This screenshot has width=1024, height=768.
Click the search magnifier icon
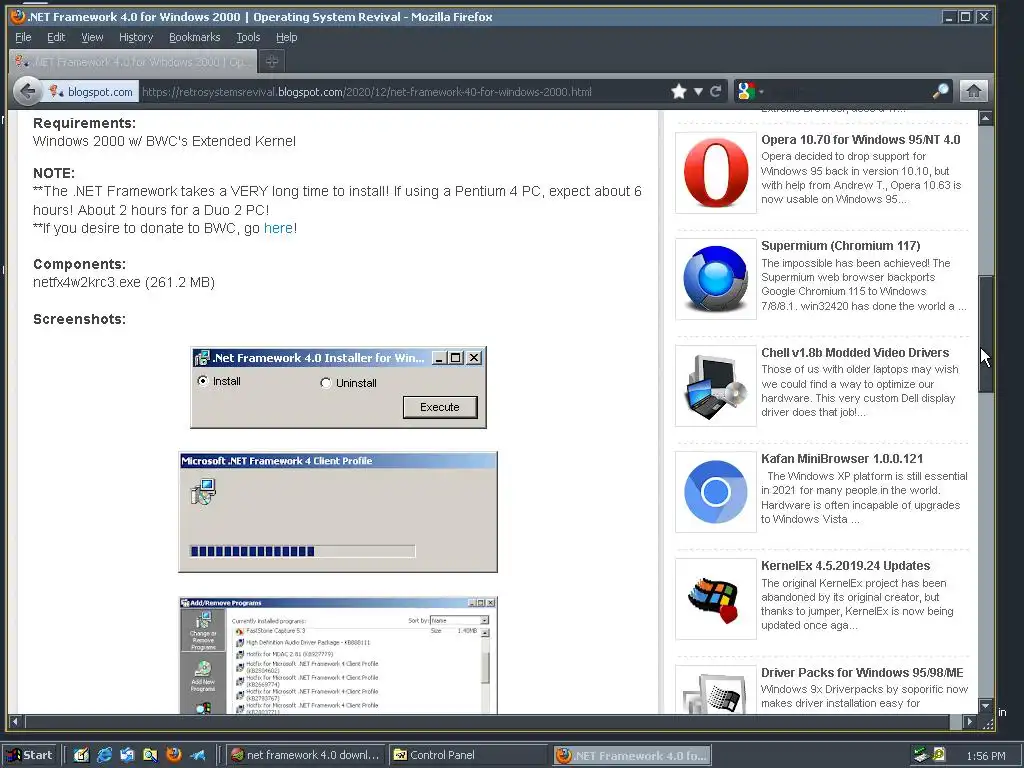(940, 91)
